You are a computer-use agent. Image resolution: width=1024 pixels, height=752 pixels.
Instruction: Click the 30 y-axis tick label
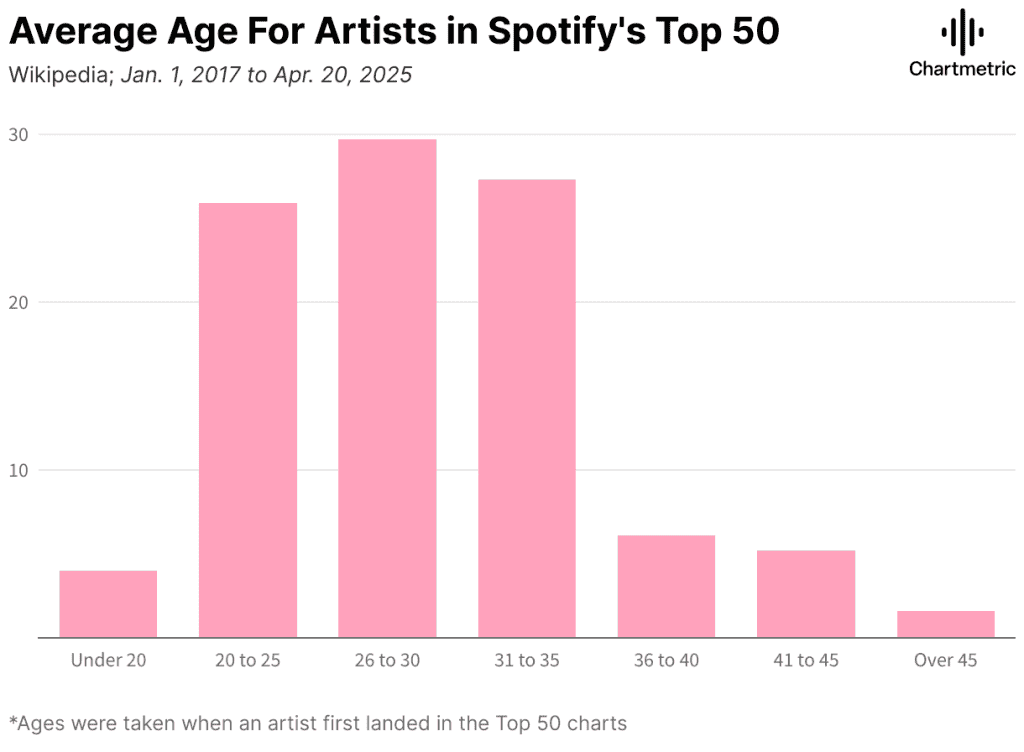(18, 135)
